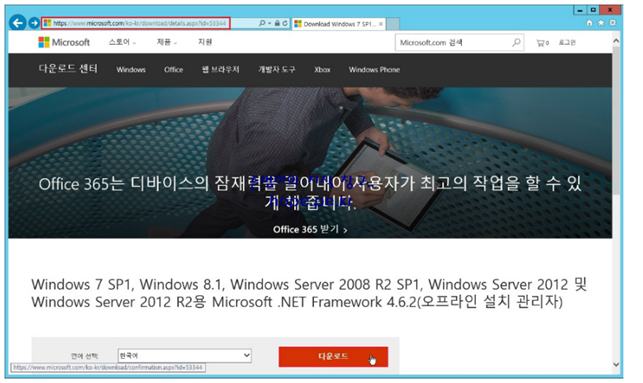This screenshot has width=643, height=383.
Task: Open a new blank browser tab
Action: click(392, 24)
